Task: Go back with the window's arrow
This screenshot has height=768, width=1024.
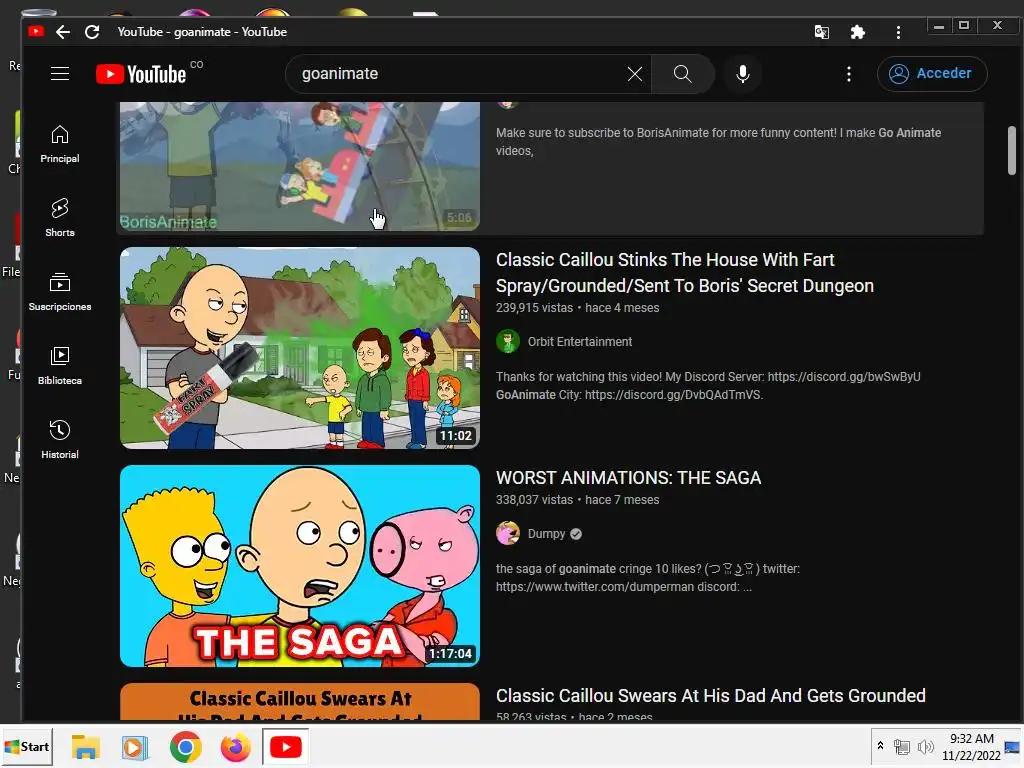Action: point(63,31)
